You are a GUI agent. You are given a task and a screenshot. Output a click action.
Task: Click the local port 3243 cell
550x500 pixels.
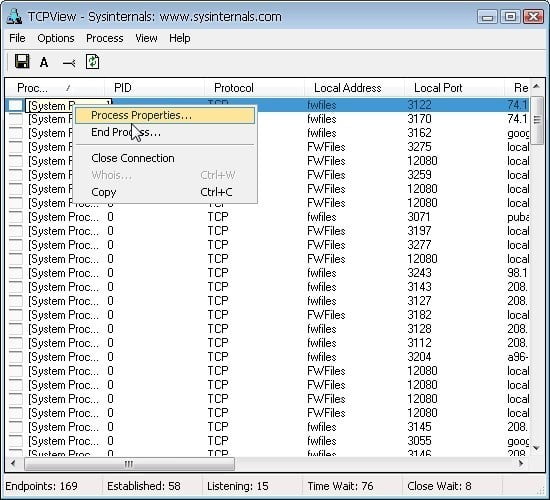419,273
